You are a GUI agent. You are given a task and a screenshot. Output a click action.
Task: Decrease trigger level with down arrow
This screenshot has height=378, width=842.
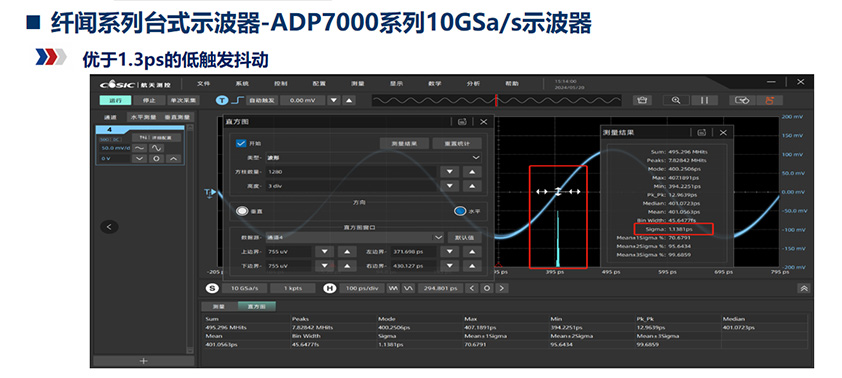(334, 100)
